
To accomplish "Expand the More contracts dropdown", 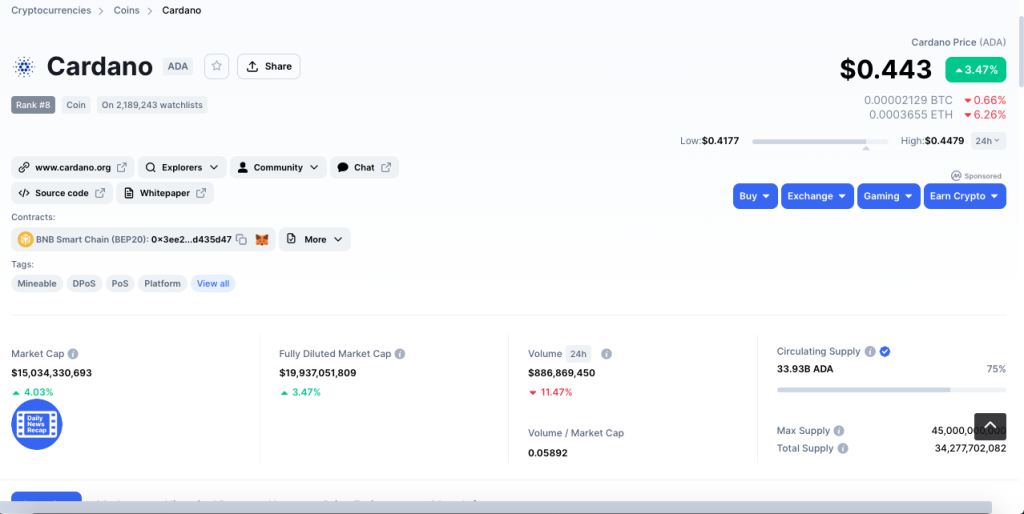I will [315, 240].
